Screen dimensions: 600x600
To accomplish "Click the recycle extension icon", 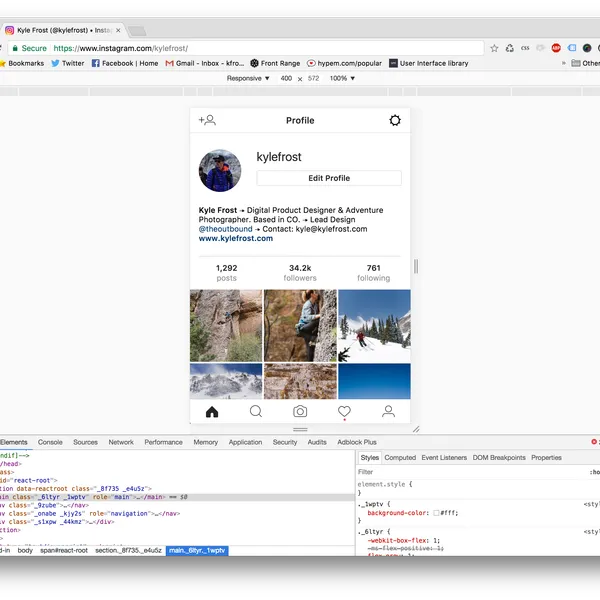I will coord(510,48).
